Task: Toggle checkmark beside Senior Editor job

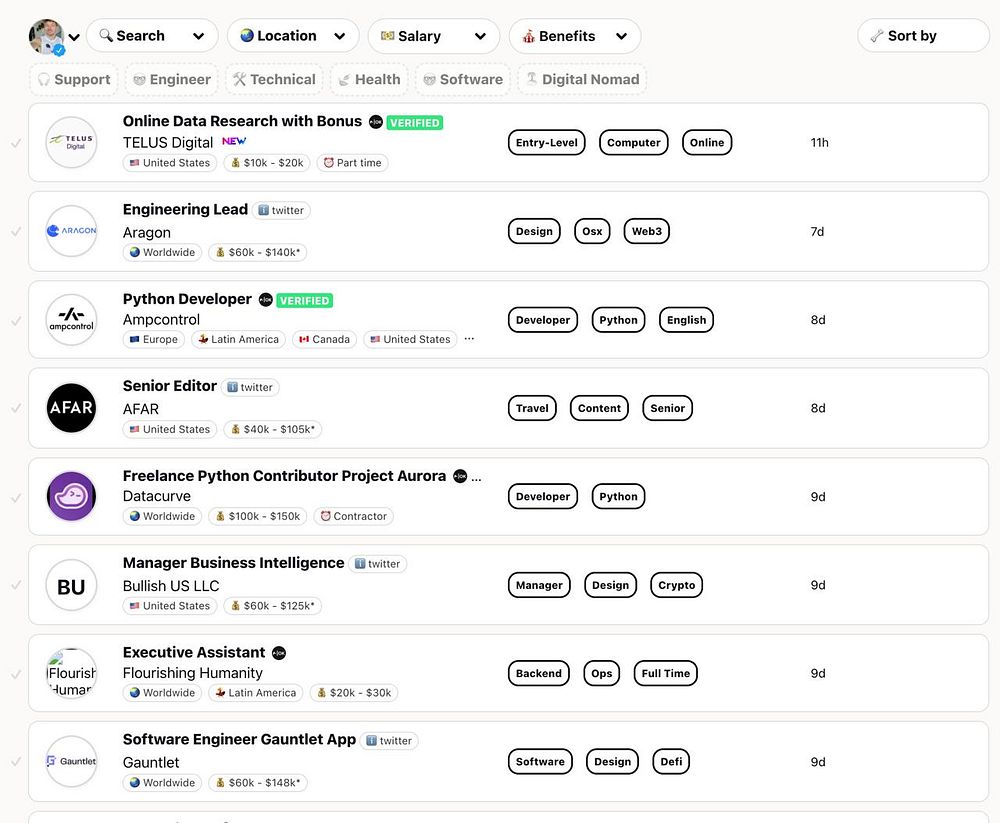Action: coord(16,408)
